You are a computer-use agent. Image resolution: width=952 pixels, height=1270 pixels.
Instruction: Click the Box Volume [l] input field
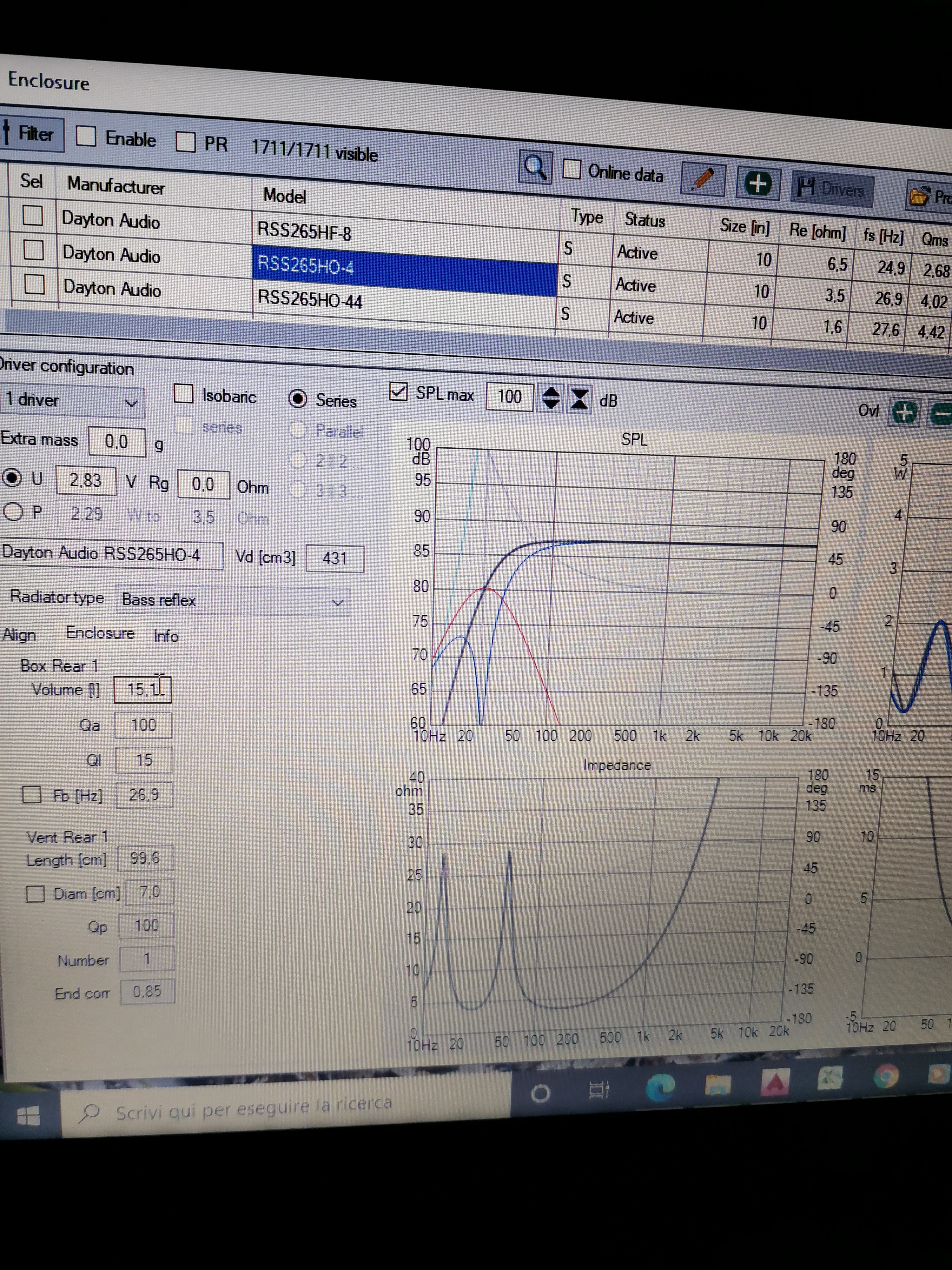(x=142, y=689)
